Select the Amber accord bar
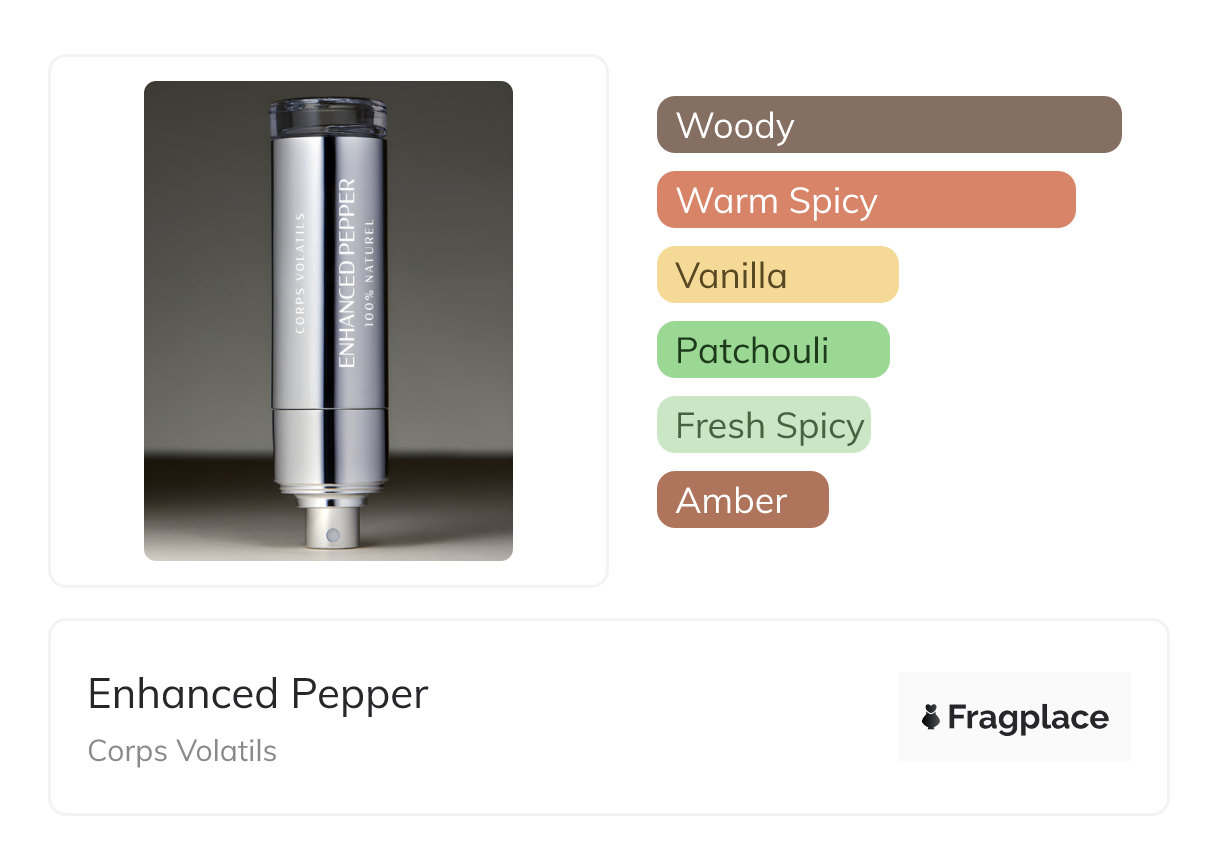The image size is (1218, 864). [742, 500]
